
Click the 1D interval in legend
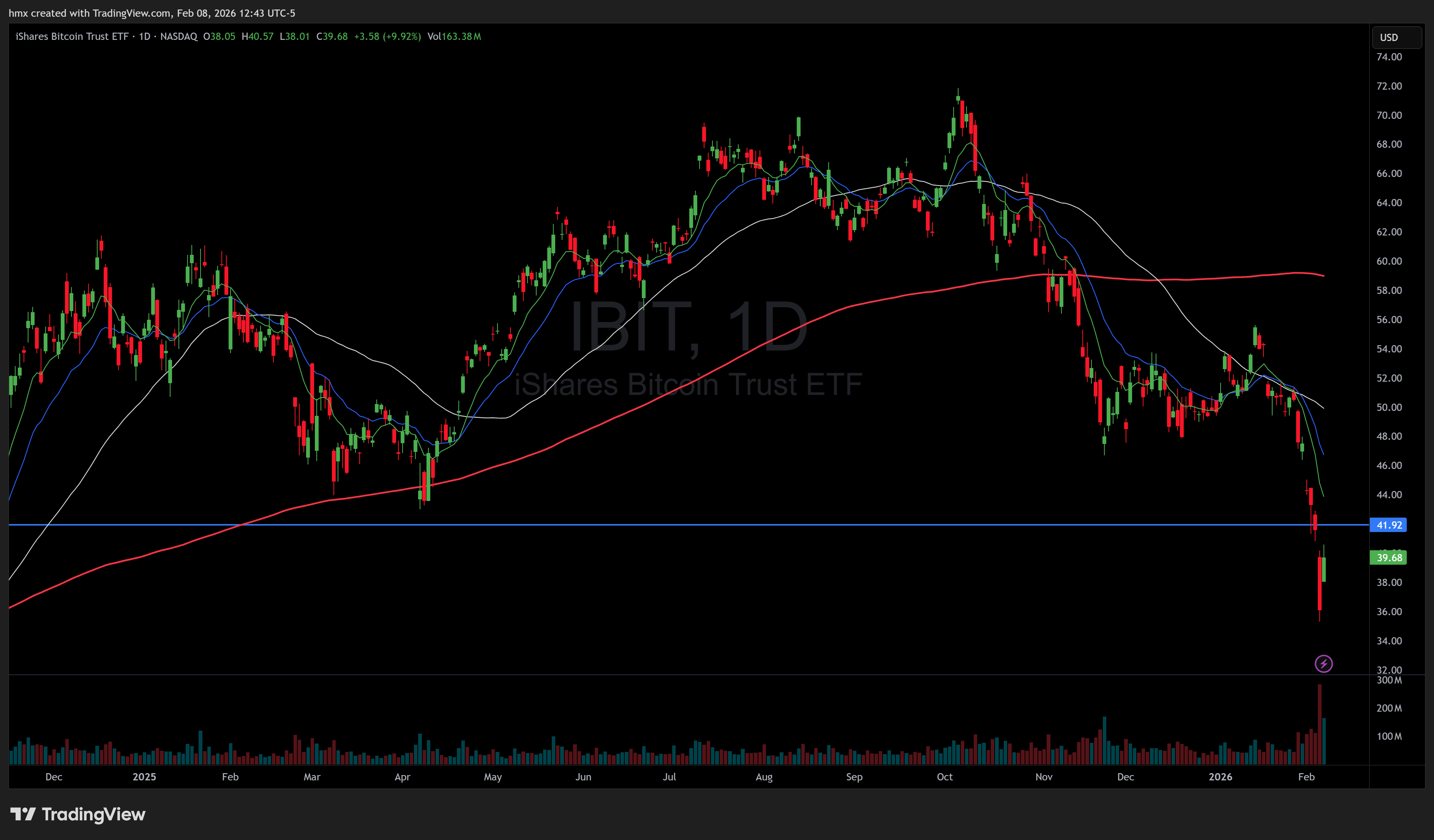(x=145, y=36)
